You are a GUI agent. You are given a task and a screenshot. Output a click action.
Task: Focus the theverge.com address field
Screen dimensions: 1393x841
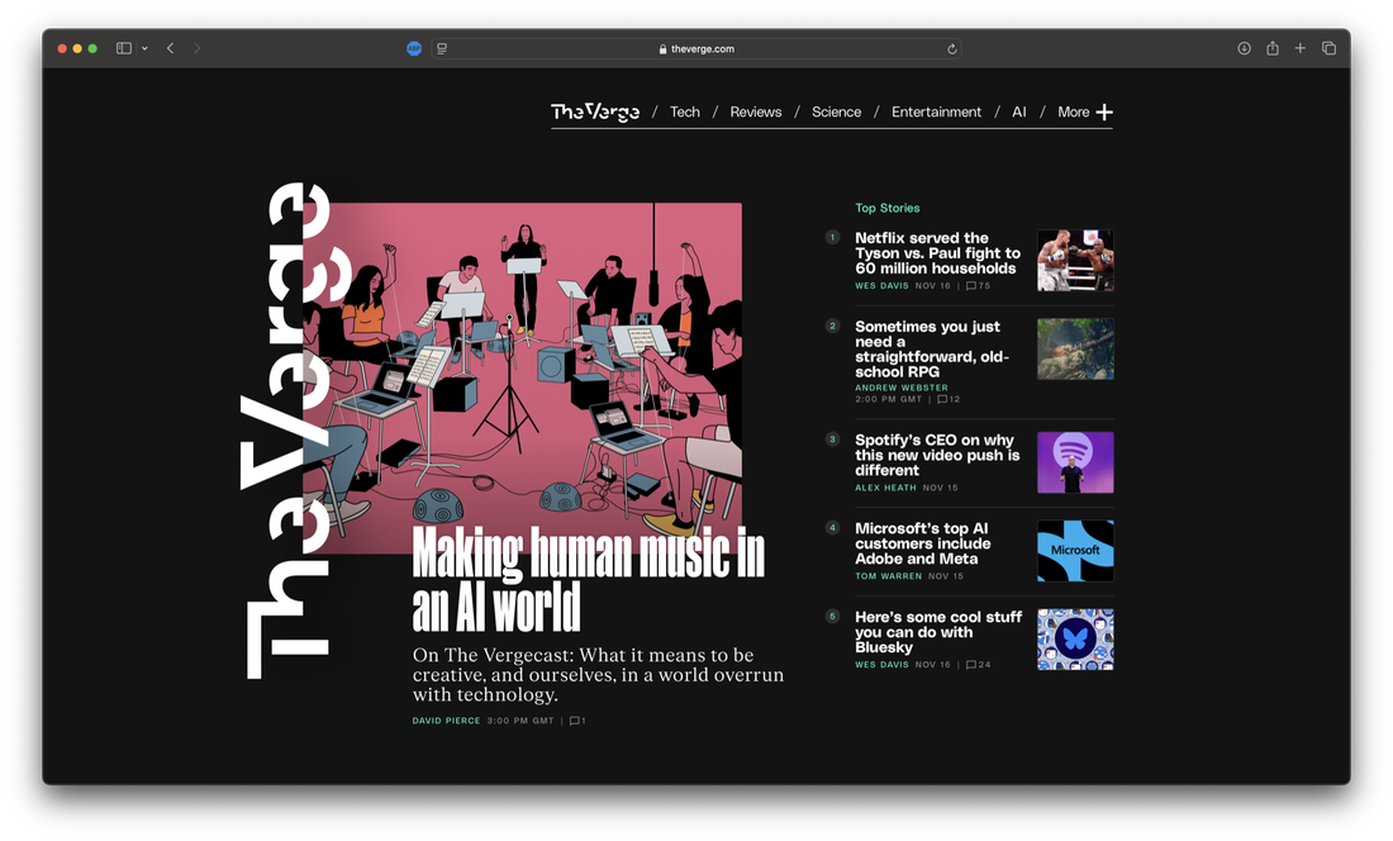coord(696,48)
